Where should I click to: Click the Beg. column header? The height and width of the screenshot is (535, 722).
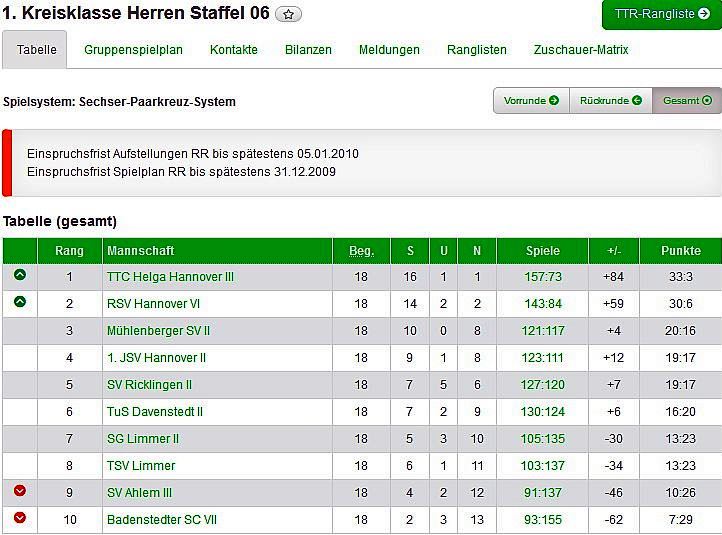point(361,251)
